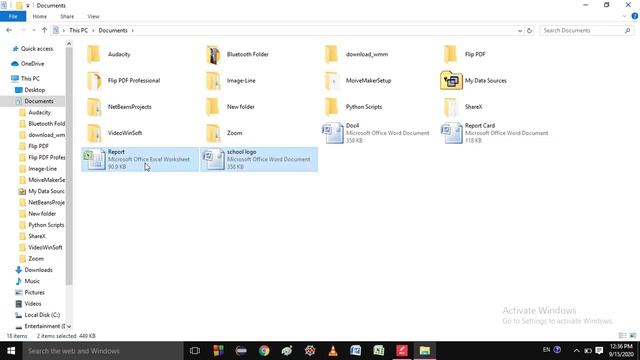Select Local Disk (C:) in navigation pane
This screenshot has width=640, height=360.
click(x=42, y=315)
